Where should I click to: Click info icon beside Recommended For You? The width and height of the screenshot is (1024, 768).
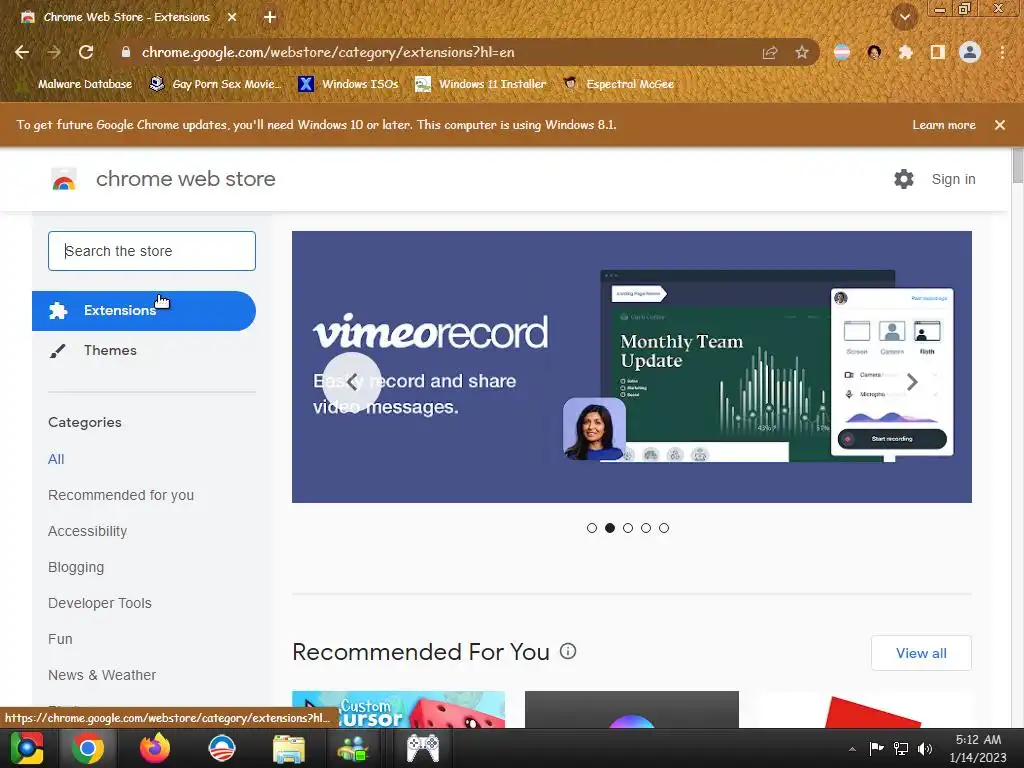[x=568, y=651]
